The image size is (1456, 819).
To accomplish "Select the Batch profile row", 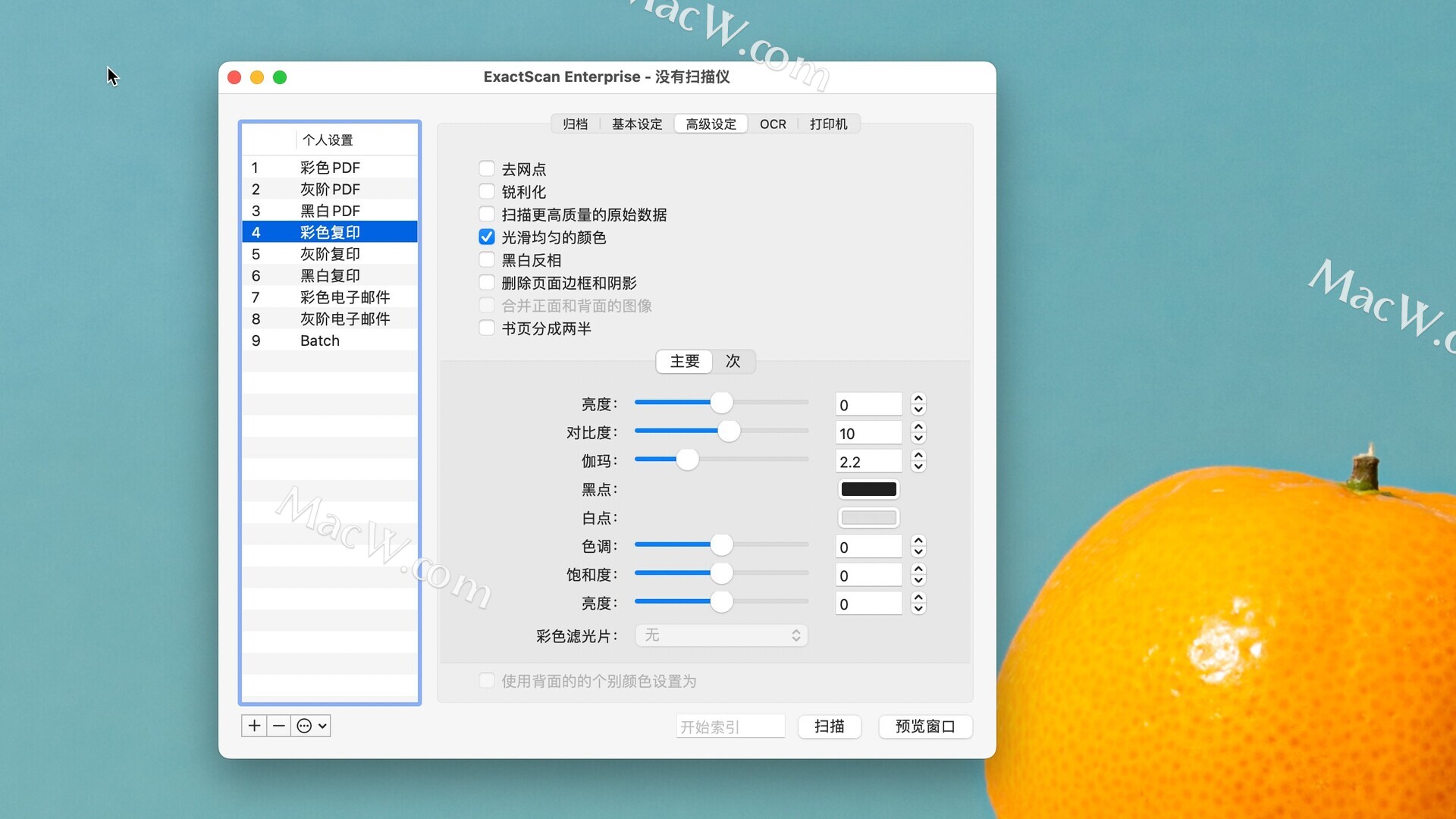I will click(x=330, y=340).
